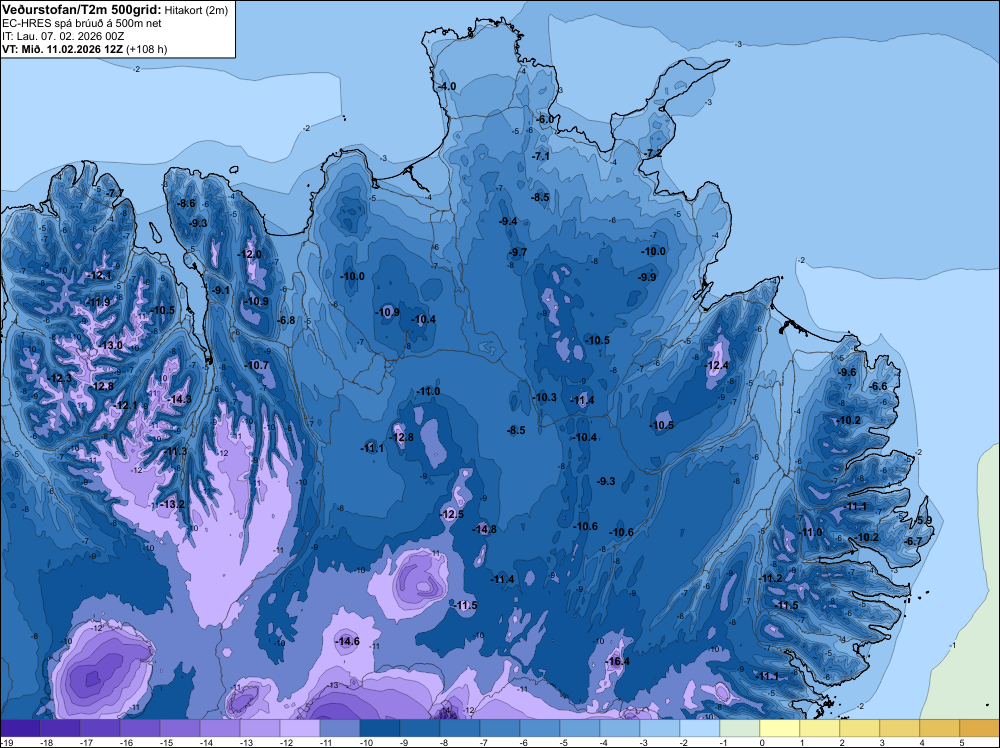Click the '-15' legend scale label
This screenshot has height=748, width=1000.
(x=166, y=743)
